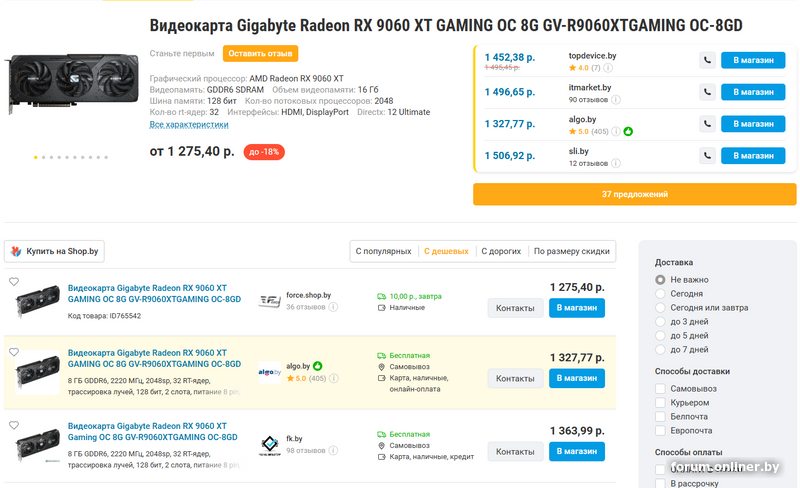
Task: Sort offers 'С популярных'
Action: coord(383,251)
